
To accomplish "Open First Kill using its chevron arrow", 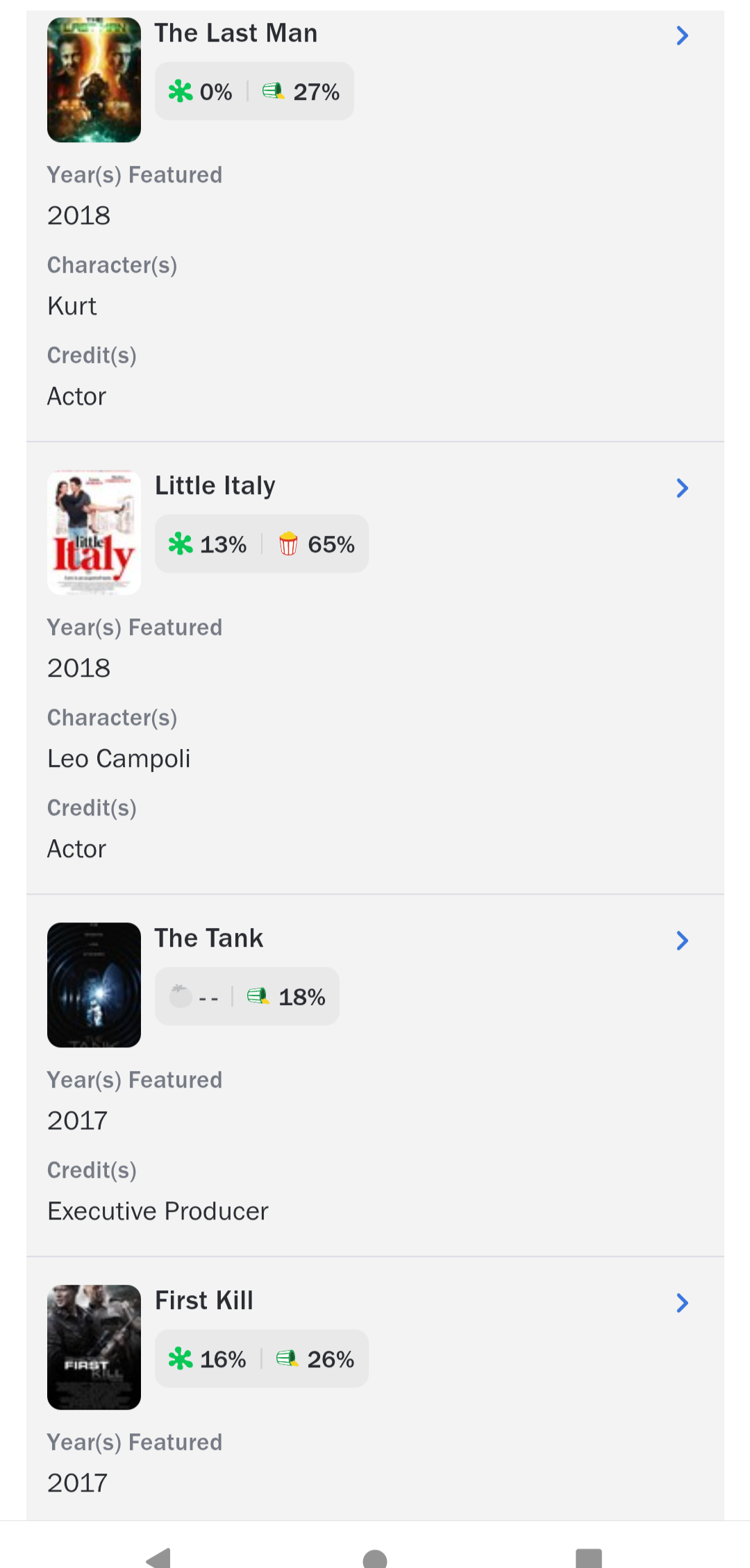I will (x=682, y=1303).
